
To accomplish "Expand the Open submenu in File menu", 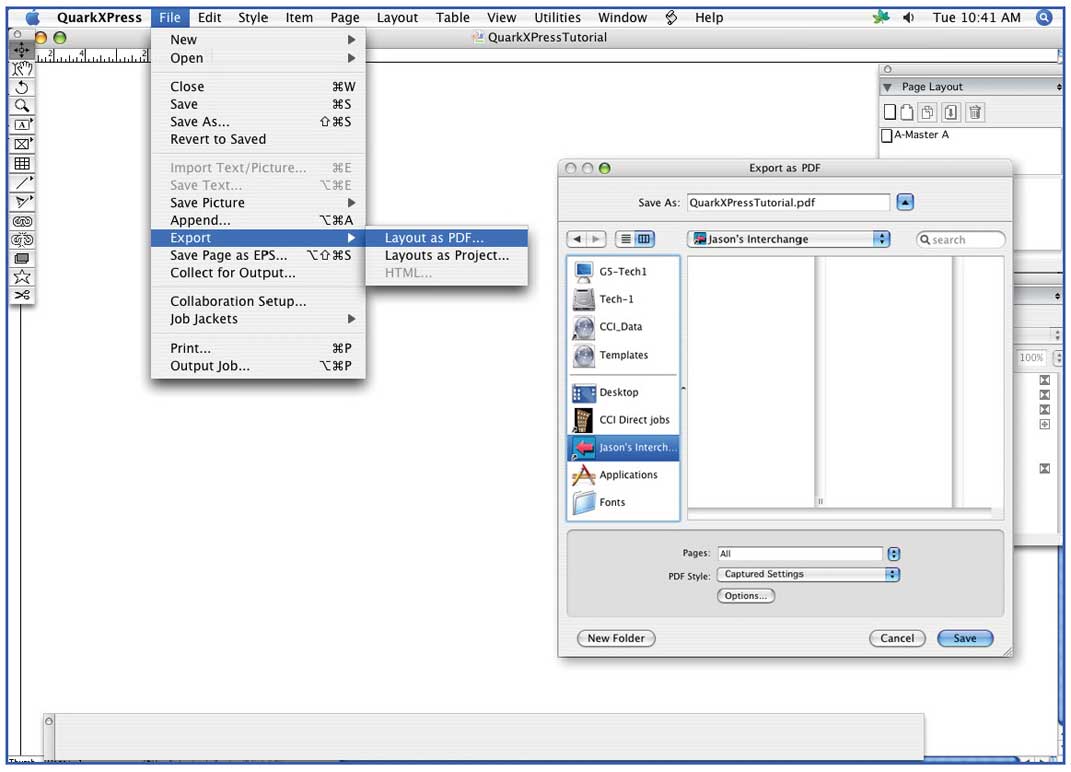I will point(258,58).
